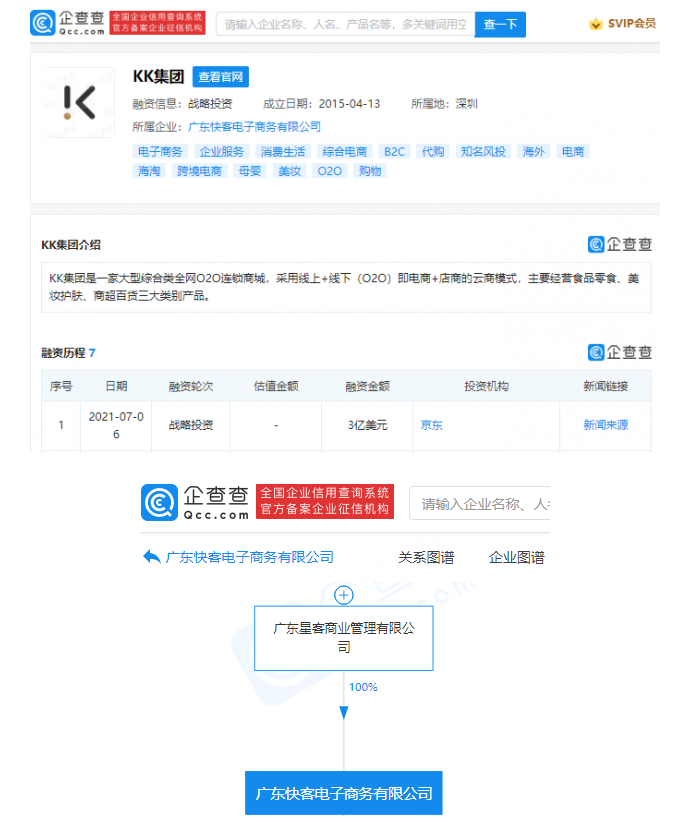The height and width of the screenshot is (822, 687).
Task: Click the 广东星客商业管理有限公司 node
Action: (x=344, y=638)
